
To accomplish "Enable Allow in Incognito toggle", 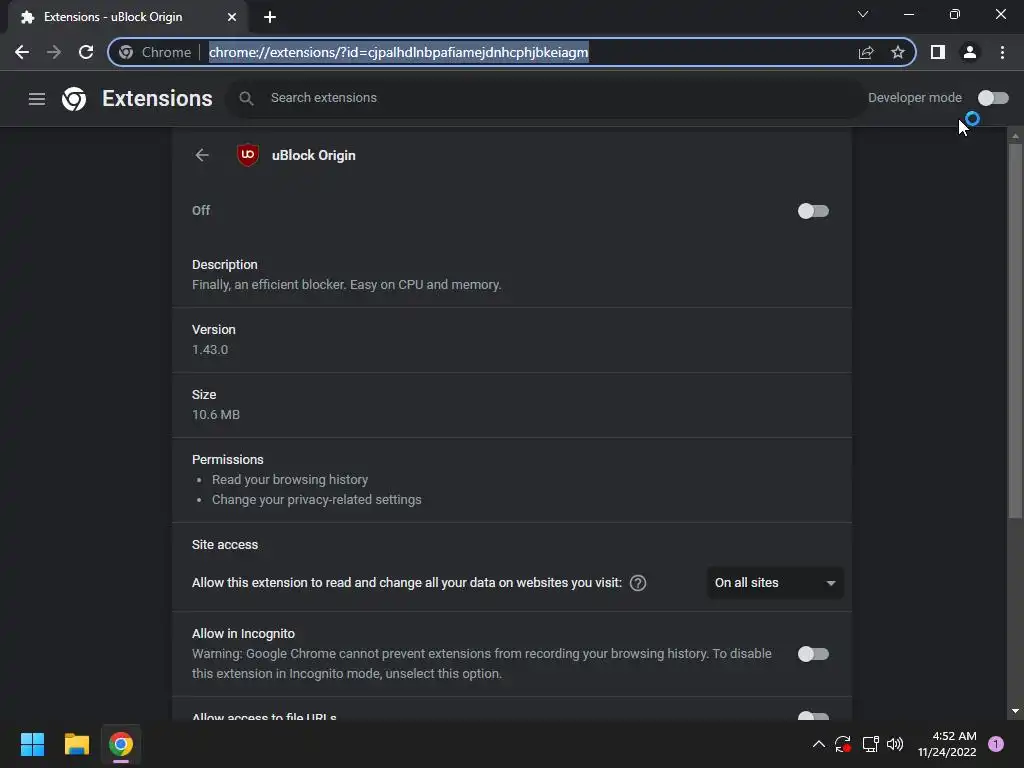I will 813,654.
